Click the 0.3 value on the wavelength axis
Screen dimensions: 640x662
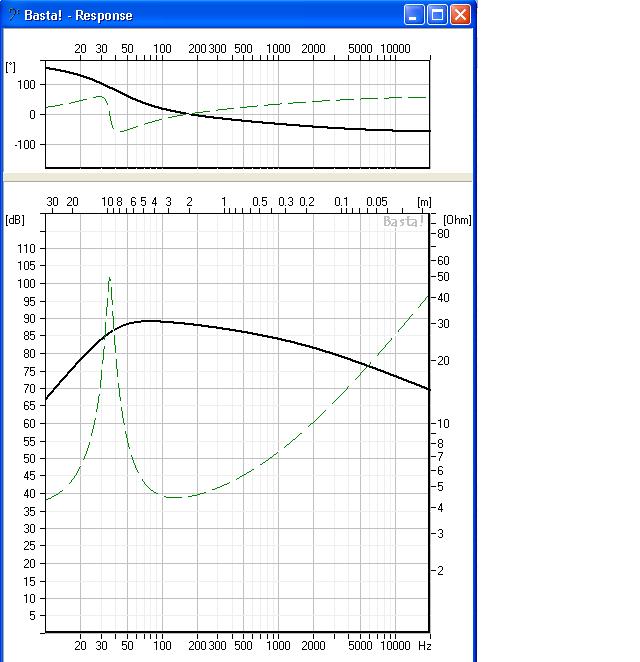pos(286,202)
